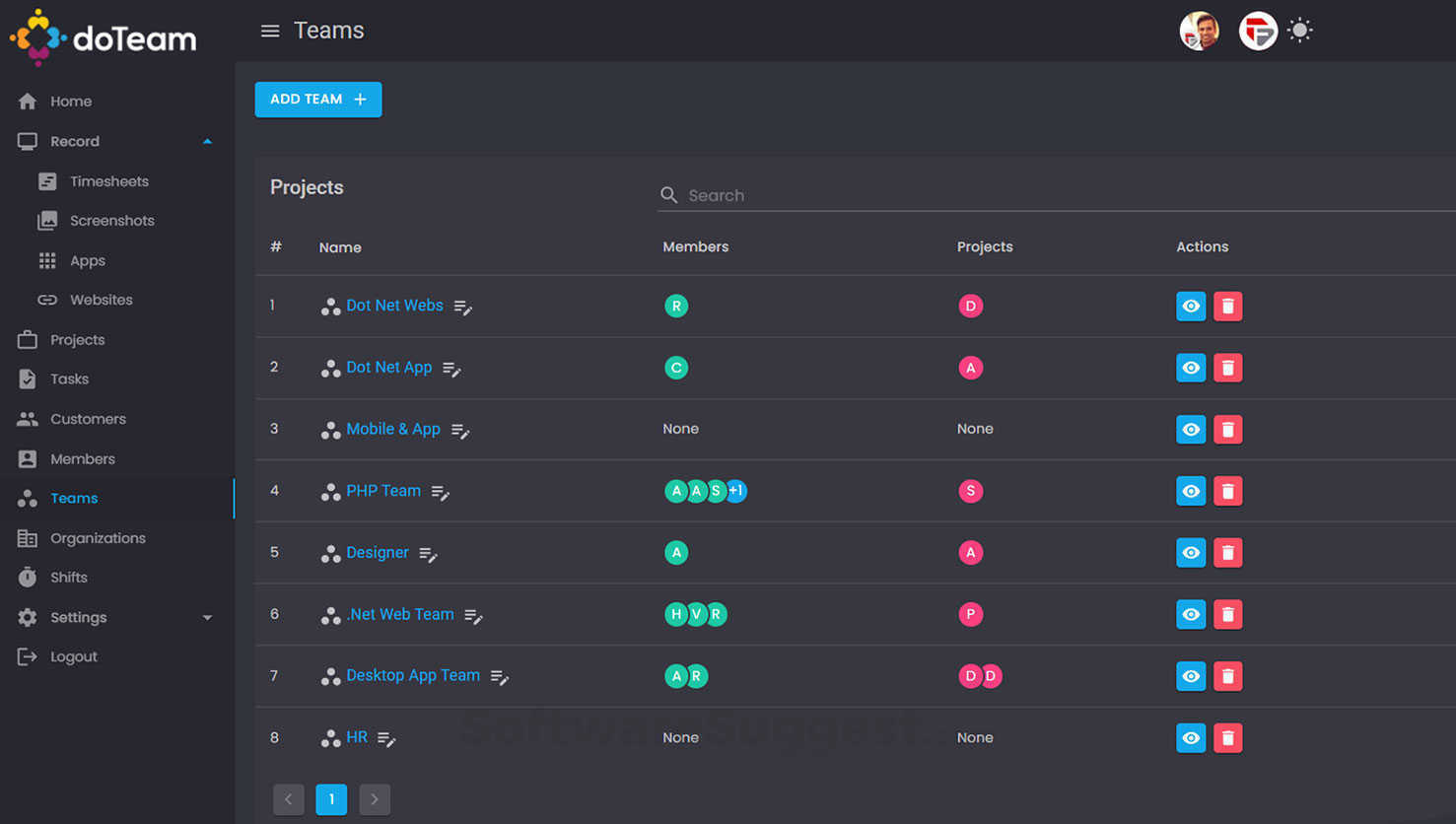1456x824 pixels.
Task: Click the eye icon for Designer team
Action: pos(1191,553)
